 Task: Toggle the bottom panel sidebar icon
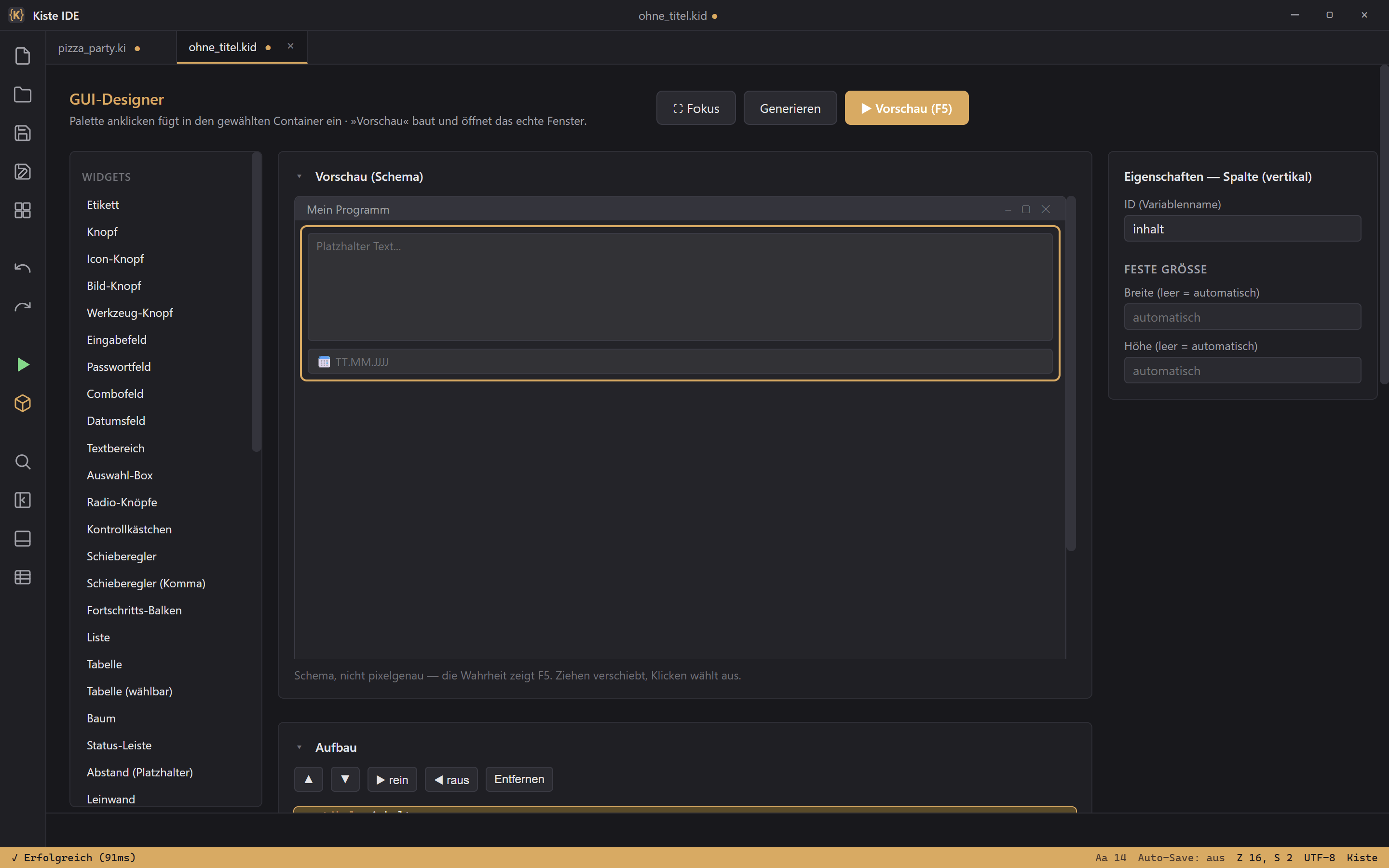pos(22,539)
